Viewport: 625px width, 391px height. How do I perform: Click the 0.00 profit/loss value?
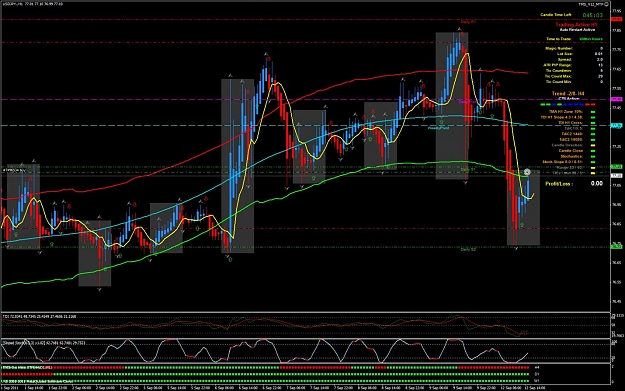pos(596,183)
